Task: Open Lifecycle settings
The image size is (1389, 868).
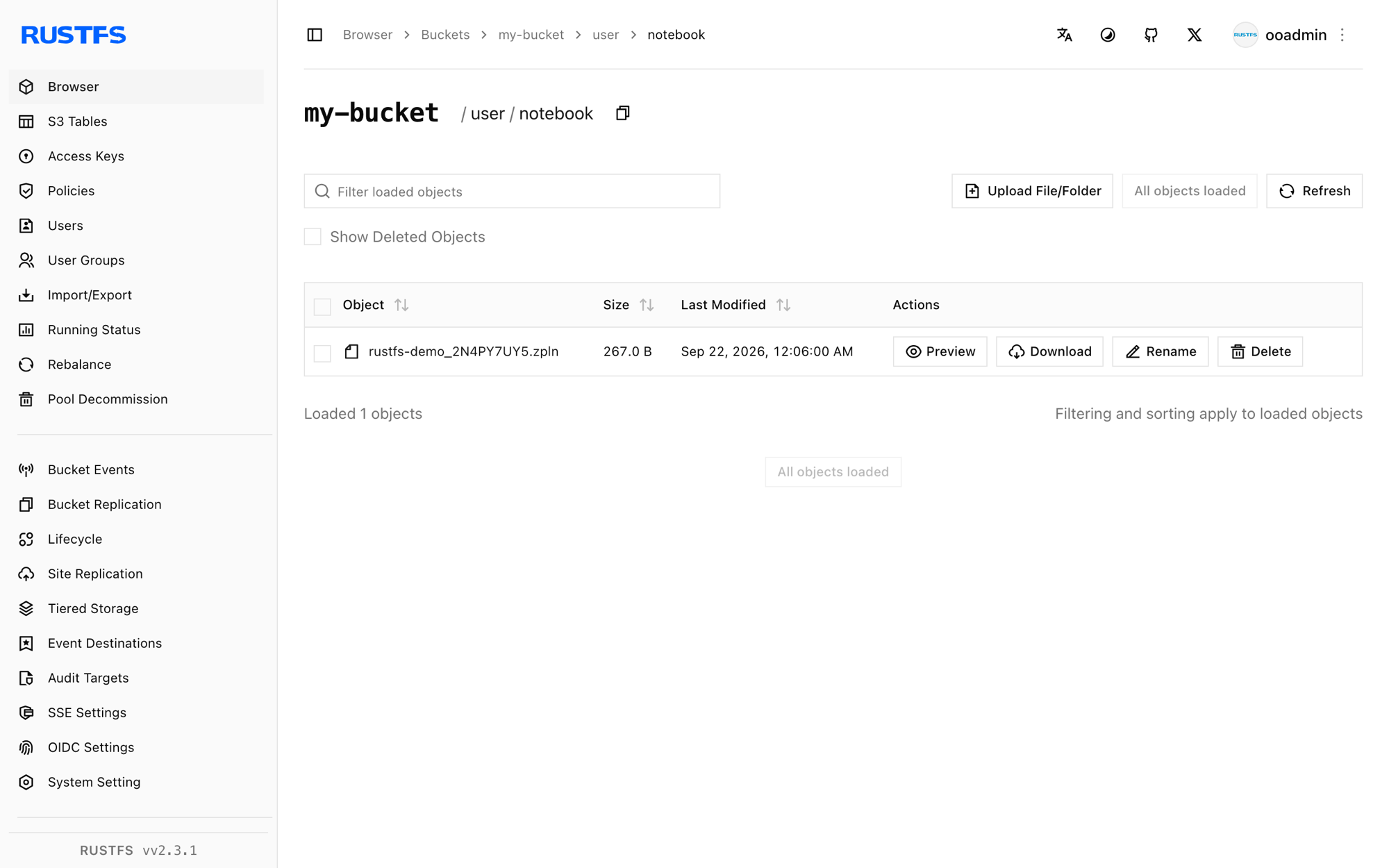Action: tap(136, 539)
